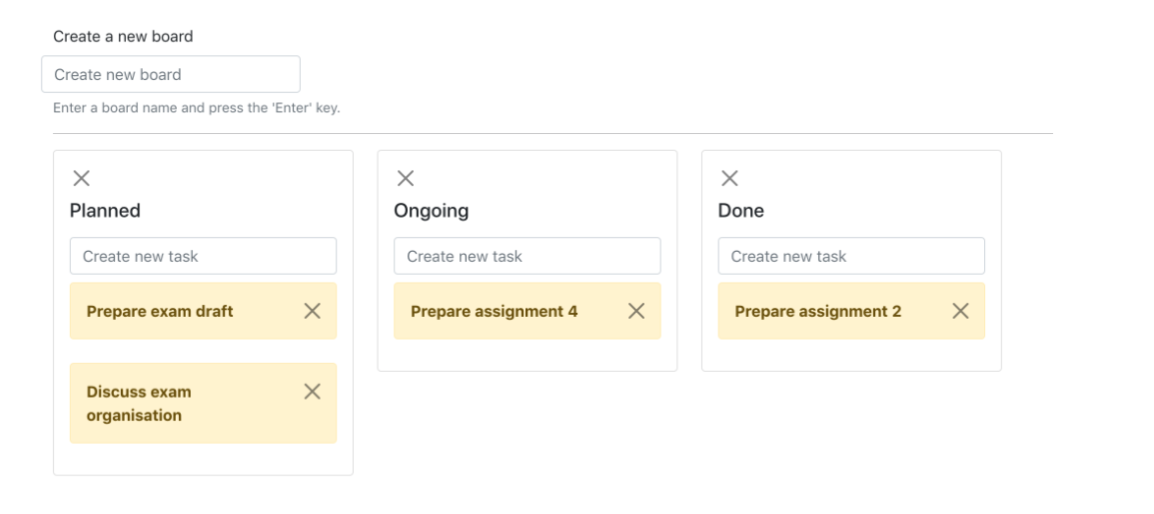Viewport: 1154px width, 514px height.
Task: Remove the 'Prepare assignment 2' task
Action: (x=960, y=311)
